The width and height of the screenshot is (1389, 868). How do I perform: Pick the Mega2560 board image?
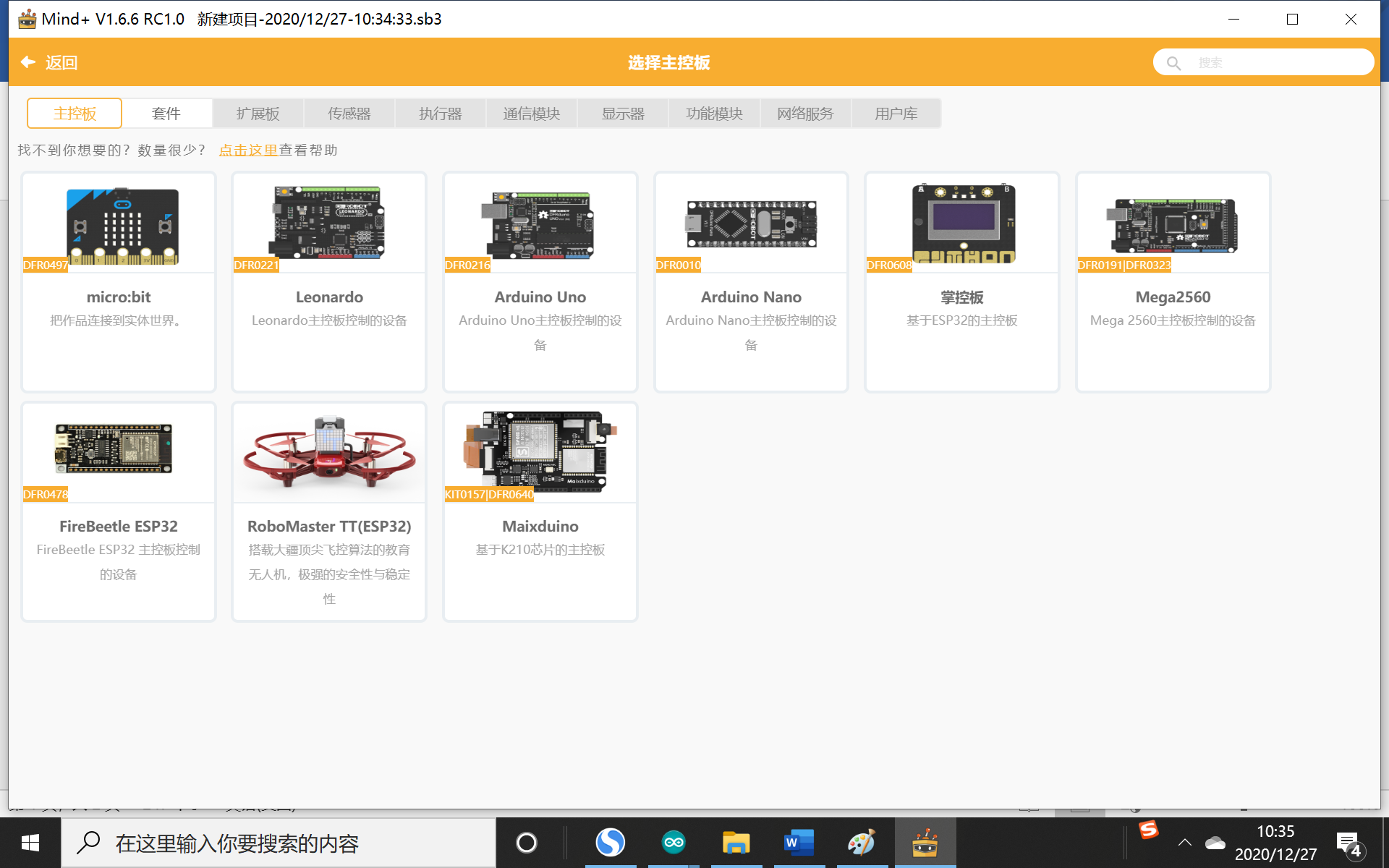tap(1172, 226)
